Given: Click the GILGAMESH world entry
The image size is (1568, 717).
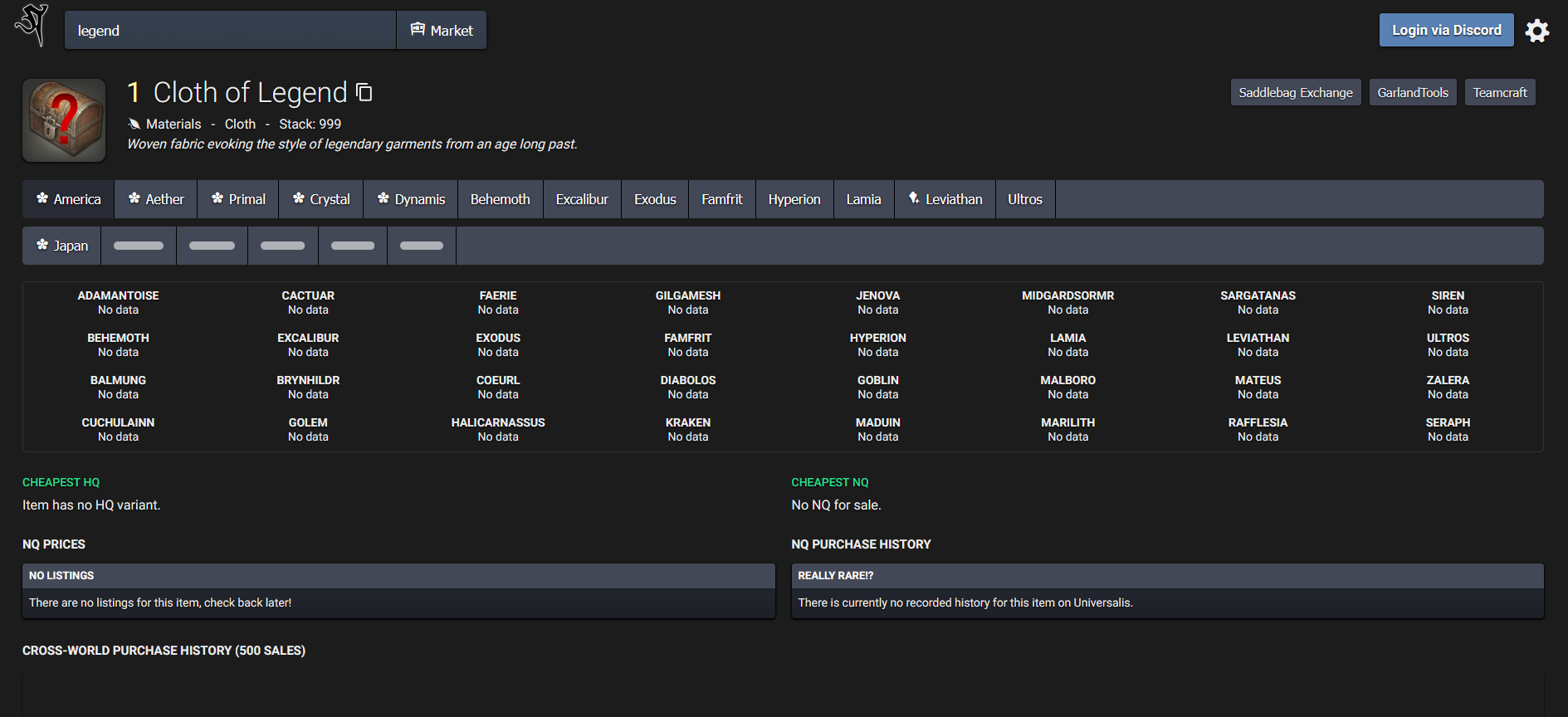Looking at the screenshot, I should [x=688, y=302].
